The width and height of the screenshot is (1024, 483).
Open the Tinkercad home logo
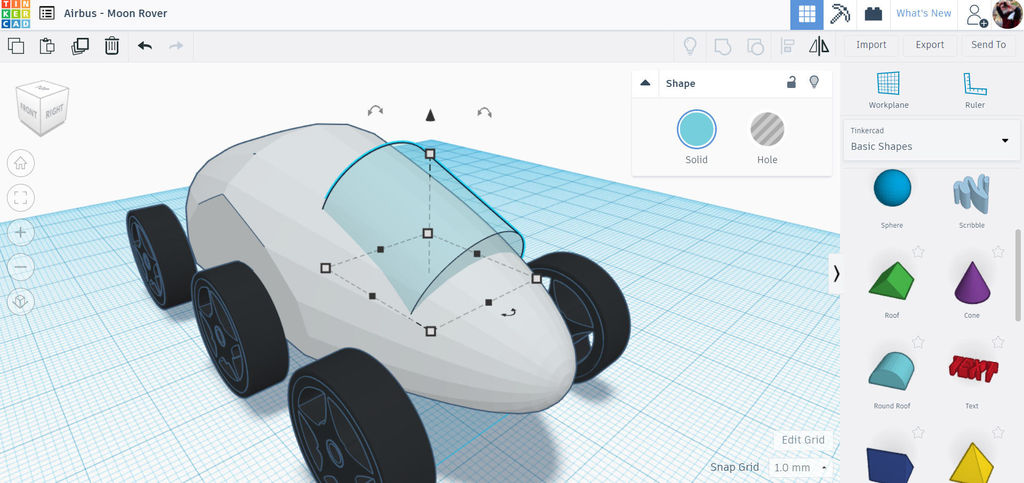tap(15, 14)
